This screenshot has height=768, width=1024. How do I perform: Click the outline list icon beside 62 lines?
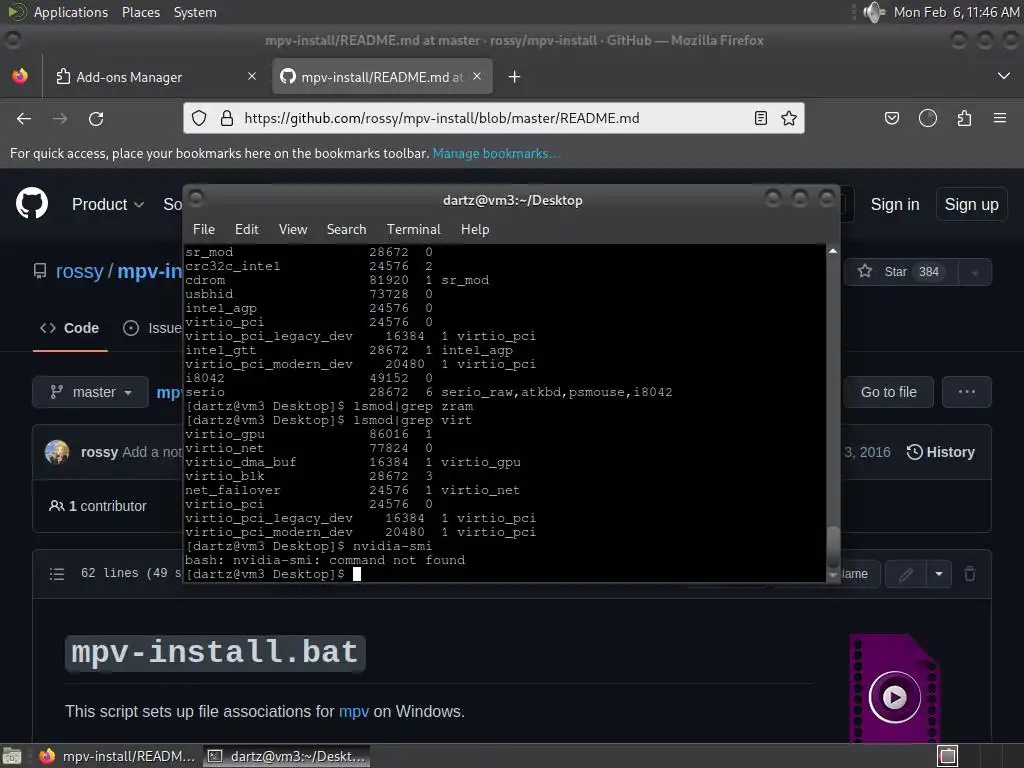[57, 574]
